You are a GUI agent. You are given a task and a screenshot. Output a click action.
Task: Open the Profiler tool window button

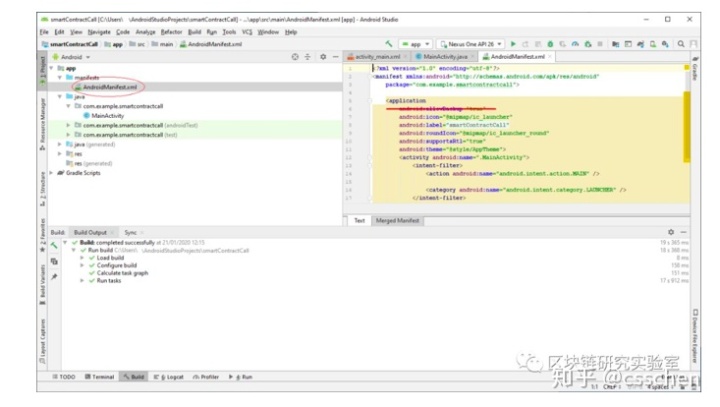(206, 377)
